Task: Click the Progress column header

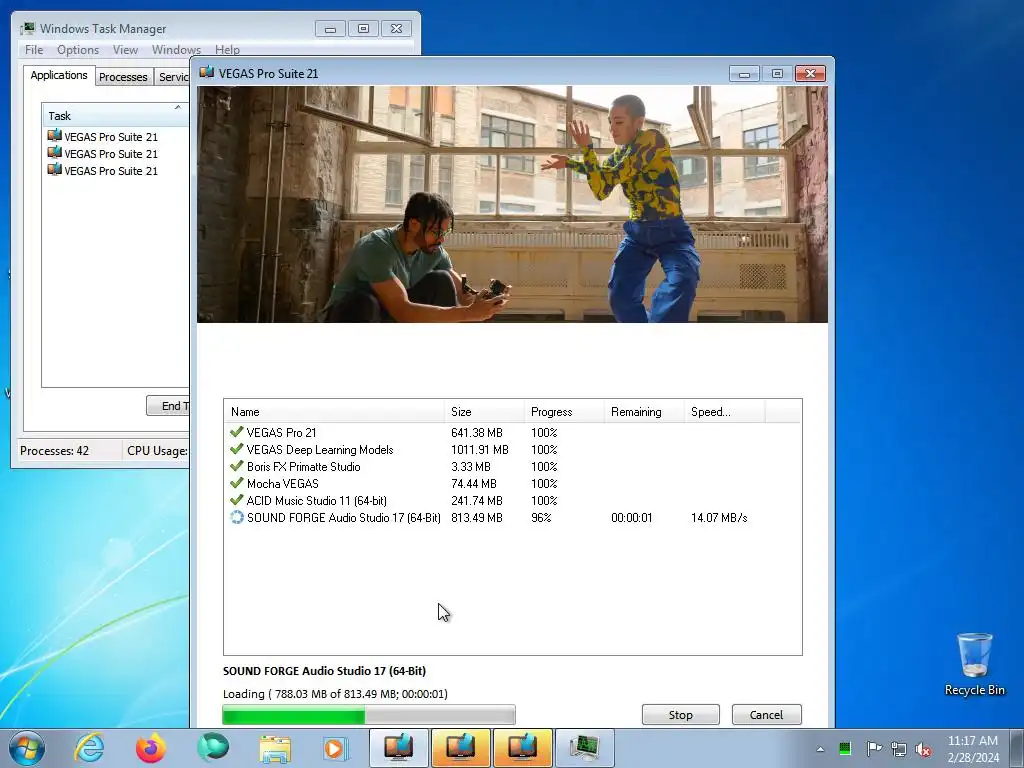Action: (x=564, y=411)
